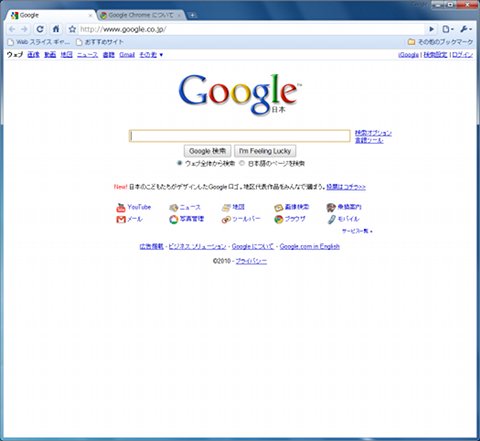Close the Google Chrome について tab
Viewport: 480px width, 441px height.
(179, 15)
